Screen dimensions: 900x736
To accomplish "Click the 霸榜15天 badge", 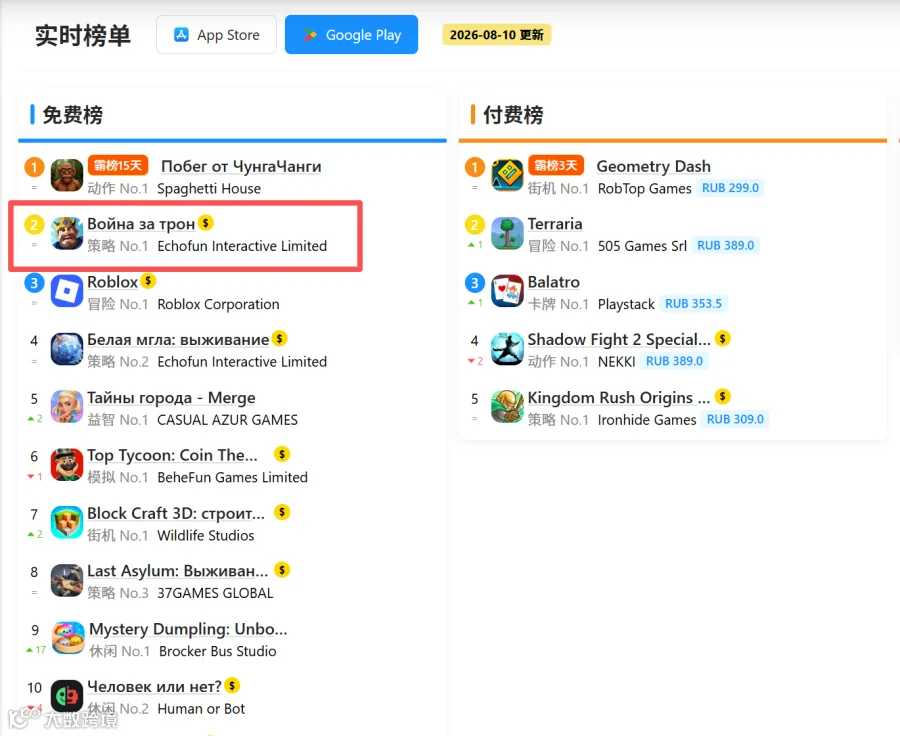I will (x=118, y=165).
